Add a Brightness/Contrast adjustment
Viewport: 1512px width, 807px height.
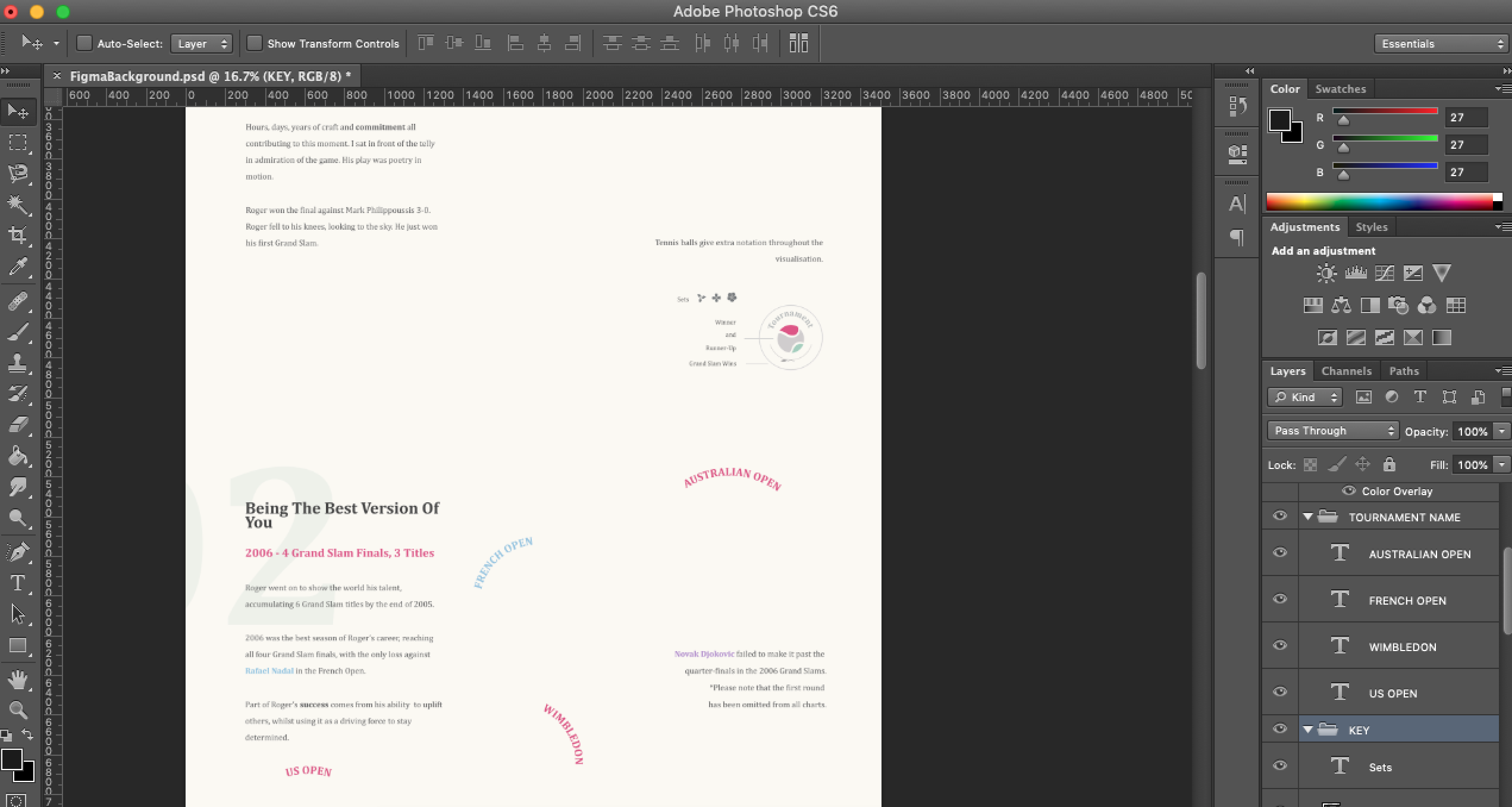(1326, 273)
